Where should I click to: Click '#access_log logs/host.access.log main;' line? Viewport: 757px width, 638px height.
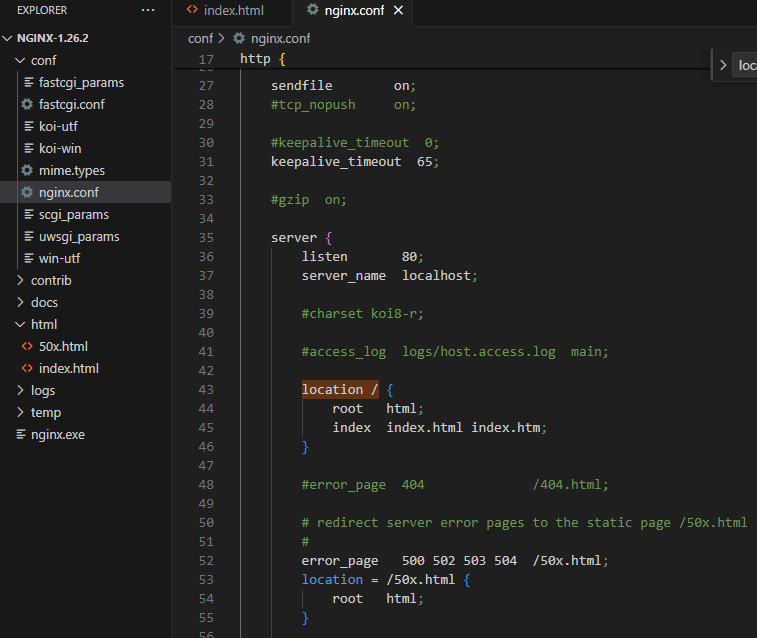(455, 352)
